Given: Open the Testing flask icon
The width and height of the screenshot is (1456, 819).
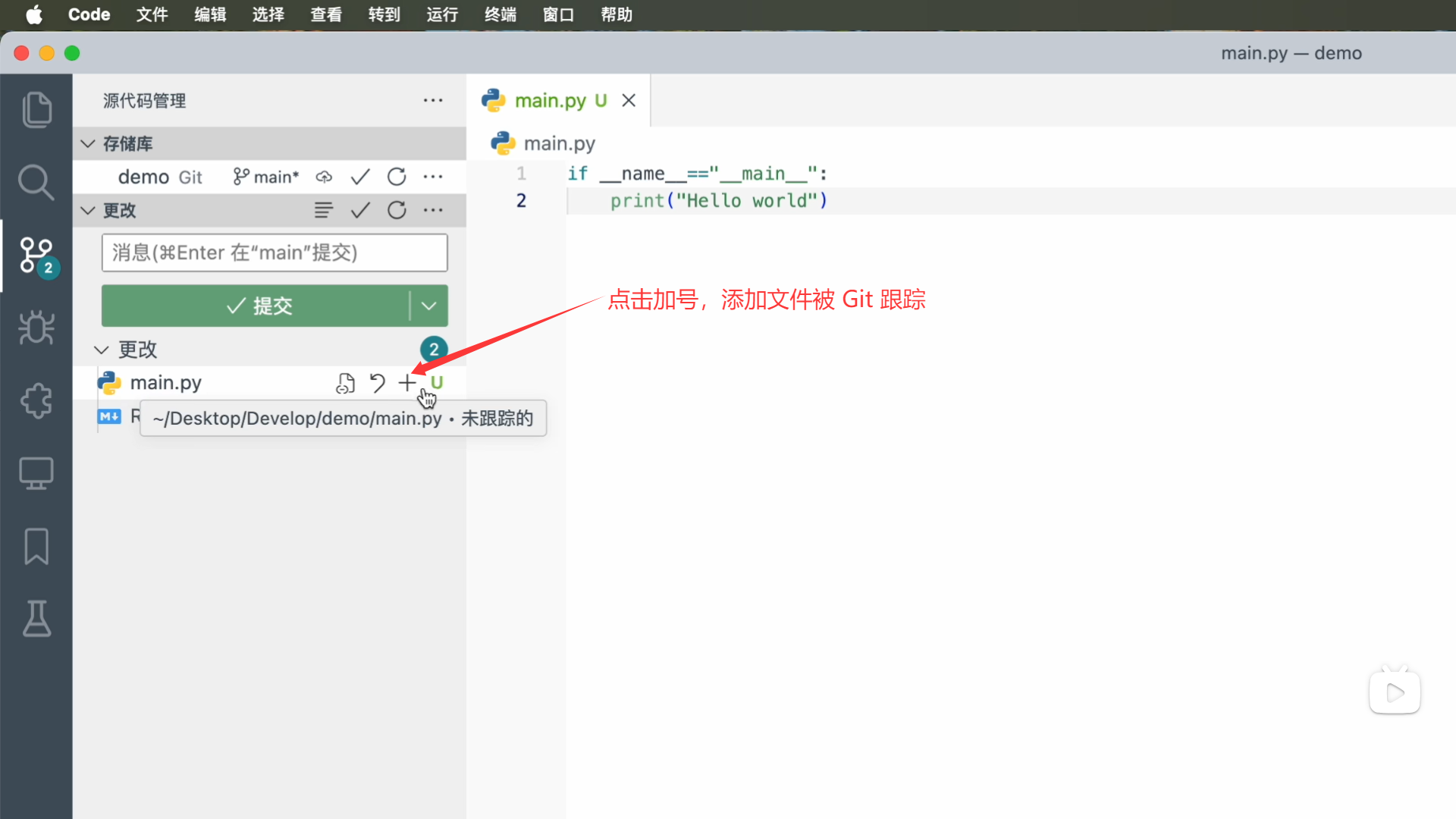Looking at the screenshot, I should tap(36, 619).
